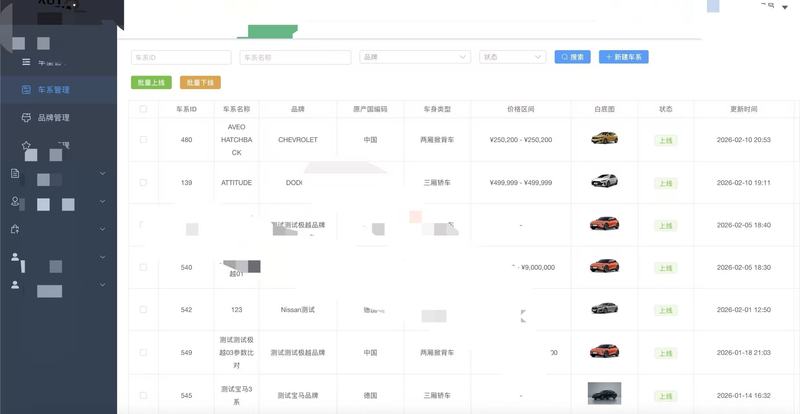800x414 pixels.
Task: Toggle the select-all checkbox in table header
Action: pyautogui.click(x=143, y=109)
